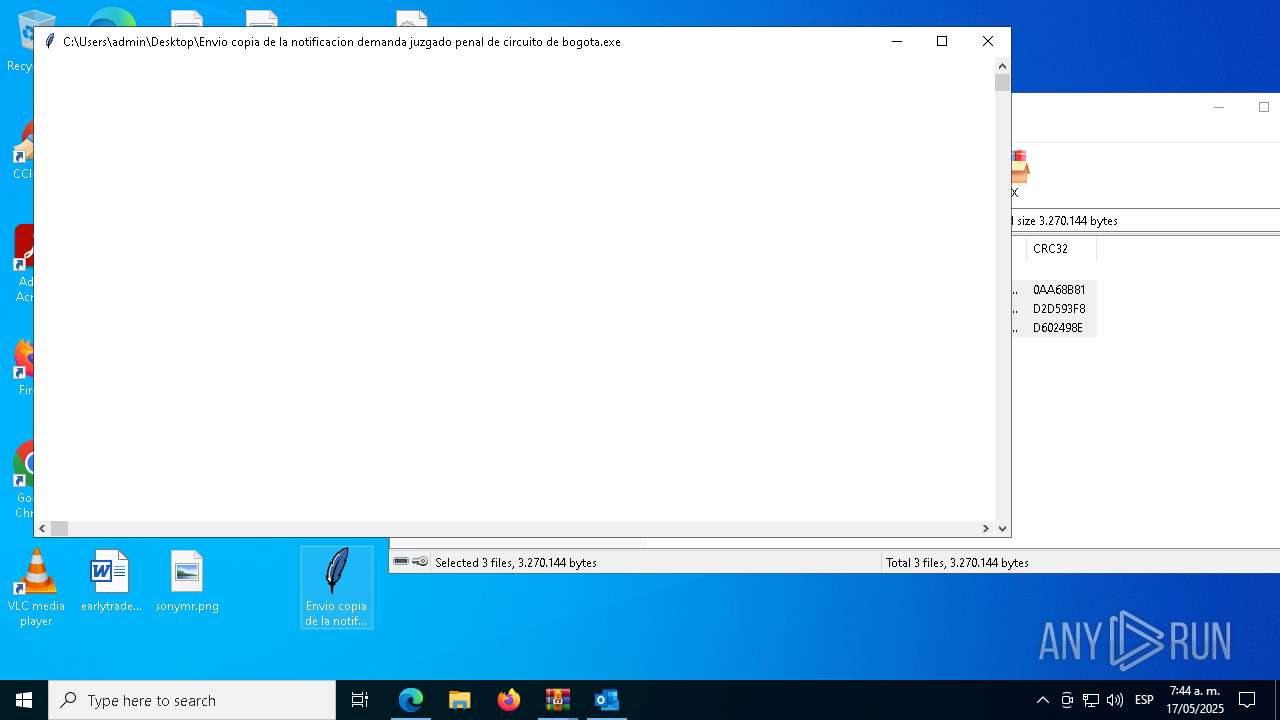Select the sonymr.png image file
The height and width of the screenshot is (720, 1280).
[187, 581]
